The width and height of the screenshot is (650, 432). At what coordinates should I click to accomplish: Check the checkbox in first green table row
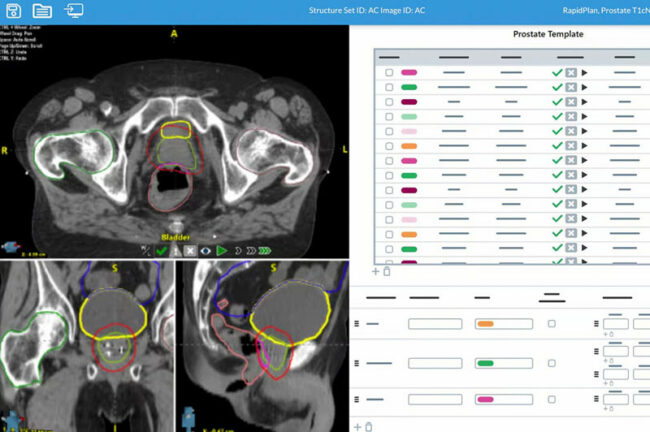click(389, 87)
